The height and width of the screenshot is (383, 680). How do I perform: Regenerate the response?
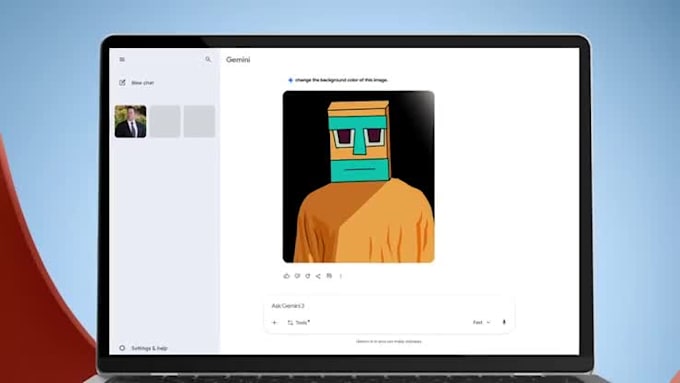(307, 276)
